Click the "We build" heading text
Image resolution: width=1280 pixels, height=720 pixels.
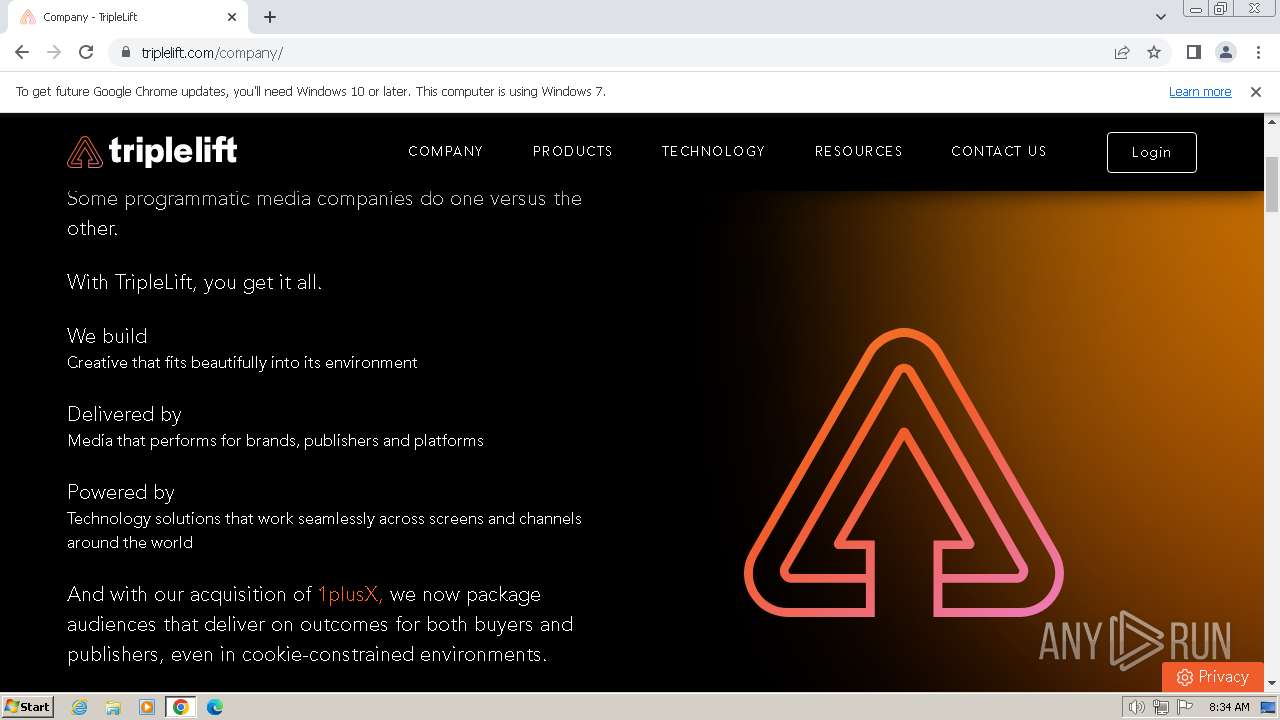[x=107, y=336]
